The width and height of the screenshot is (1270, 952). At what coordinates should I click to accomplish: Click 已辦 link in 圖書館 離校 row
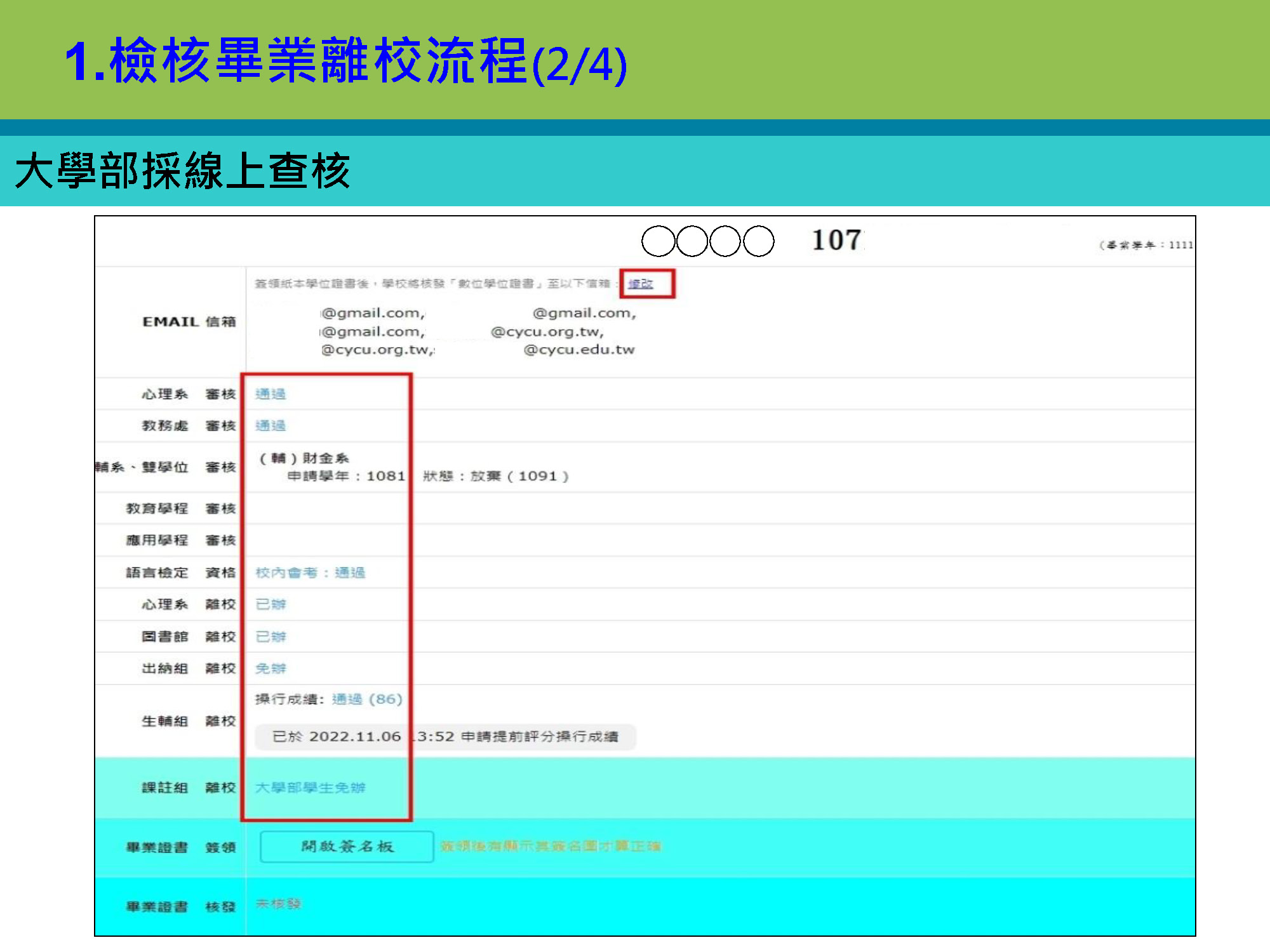(271, 637)
